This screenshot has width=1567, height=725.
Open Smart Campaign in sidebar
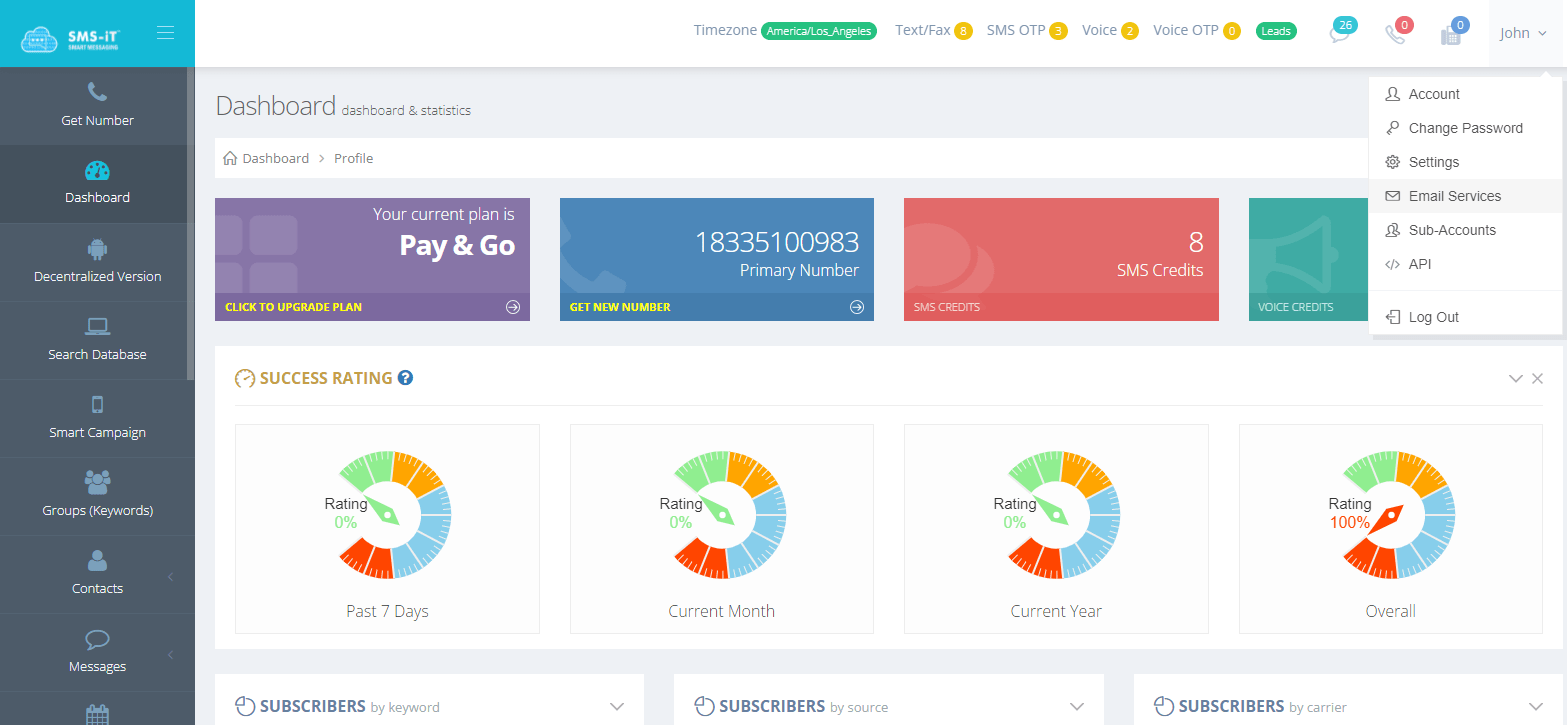[97, 418]
